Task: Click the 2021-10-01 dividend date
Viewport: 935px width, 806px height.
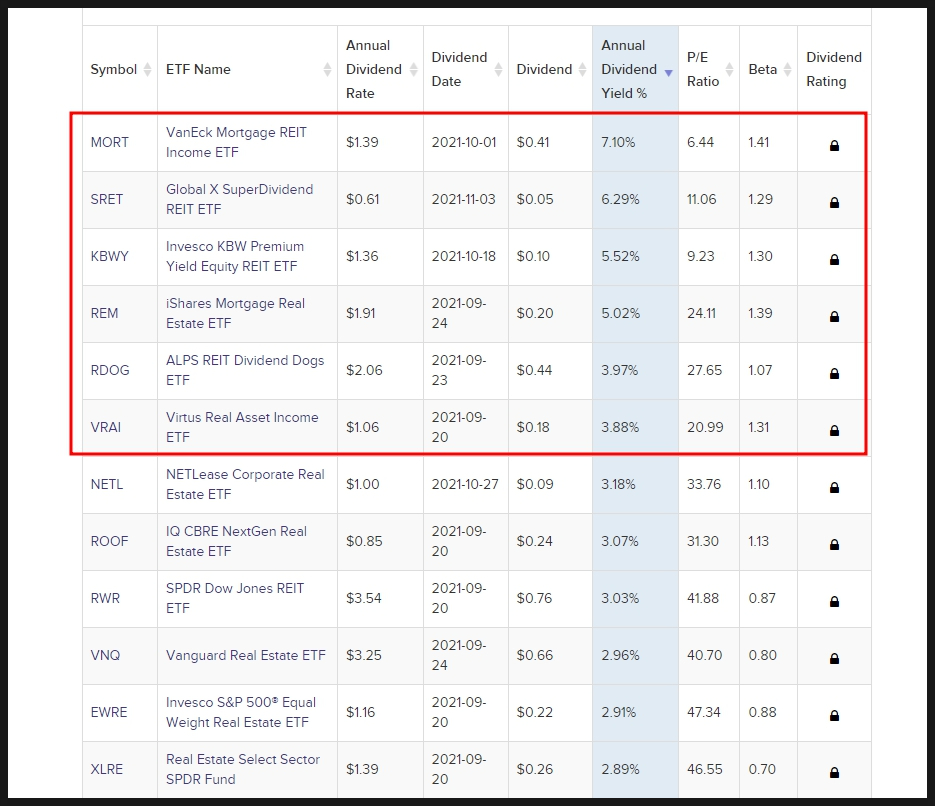Action: click(x=464, y=142)
